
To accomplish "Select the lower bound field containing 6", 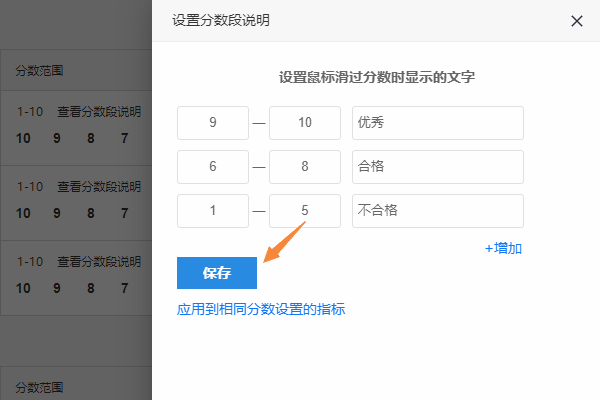I will (x=213, y=167).
